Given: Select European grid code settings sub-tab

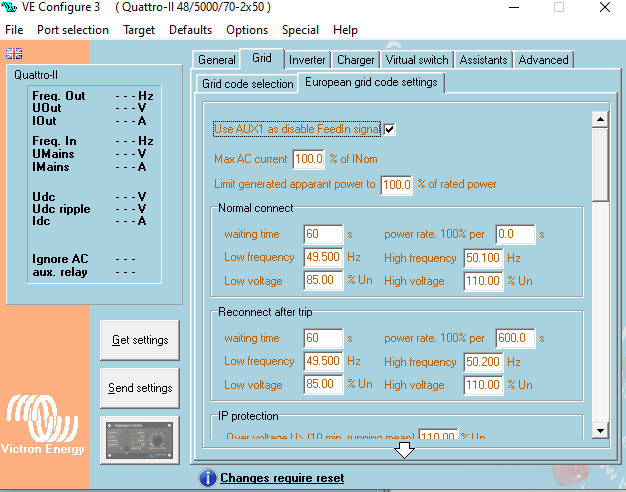Looking at the screenshot, I should click(371, 82).
